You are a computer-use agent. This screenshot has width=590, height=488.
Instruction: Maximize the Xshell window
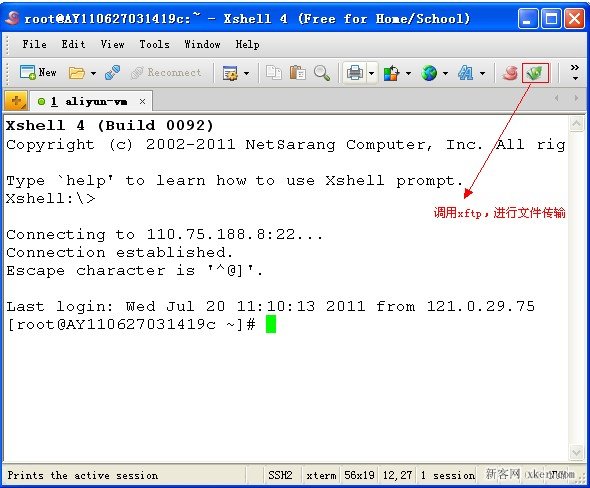click(551, 18)
